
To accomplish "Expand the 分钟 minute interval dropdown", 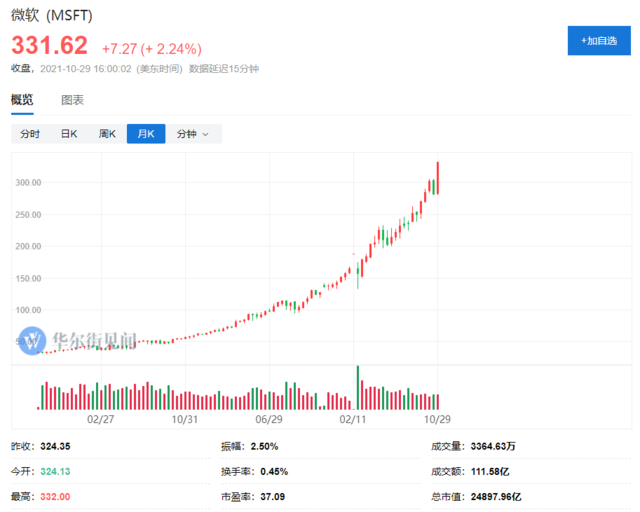I will [193, 134].
